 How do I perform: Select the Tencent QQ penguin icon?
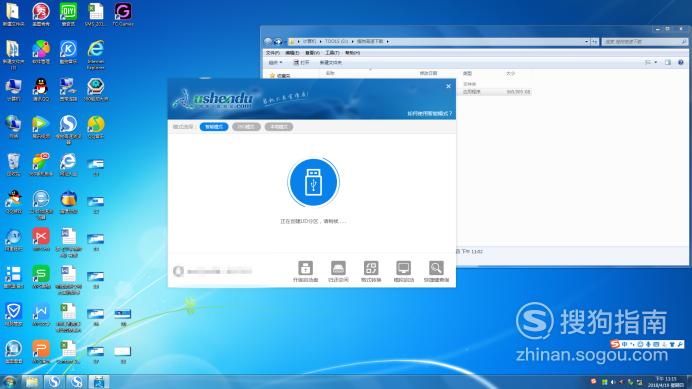coord(41,90)
